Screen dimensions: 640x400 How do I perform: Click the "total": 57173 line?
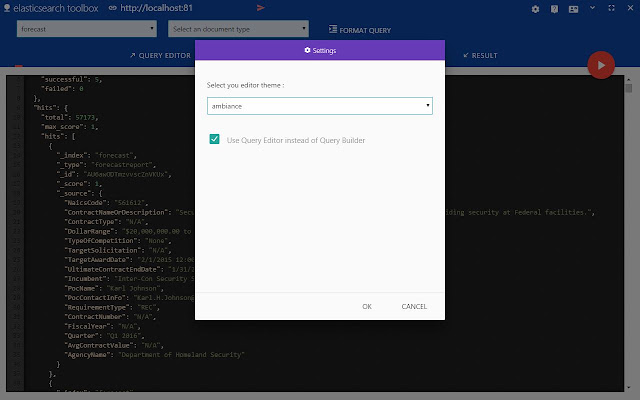70,117
